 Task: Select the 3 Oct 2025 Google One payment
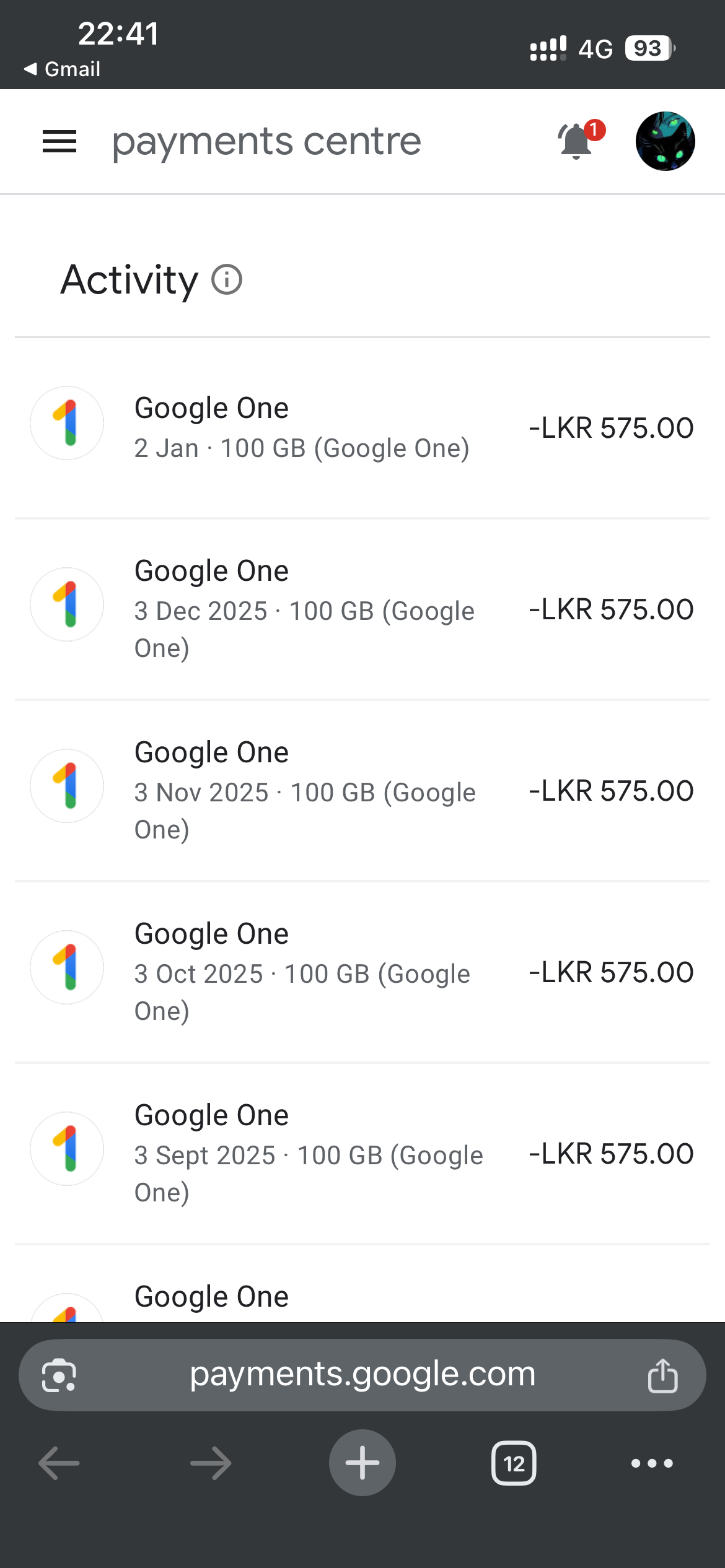pos(362,972)
